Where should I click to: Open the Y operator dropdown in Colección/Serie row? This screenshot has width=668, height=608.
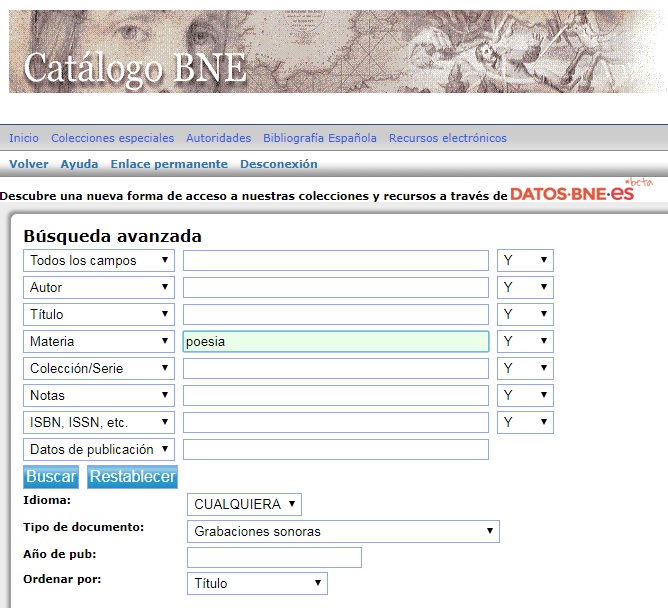click(x=525, y=368)
